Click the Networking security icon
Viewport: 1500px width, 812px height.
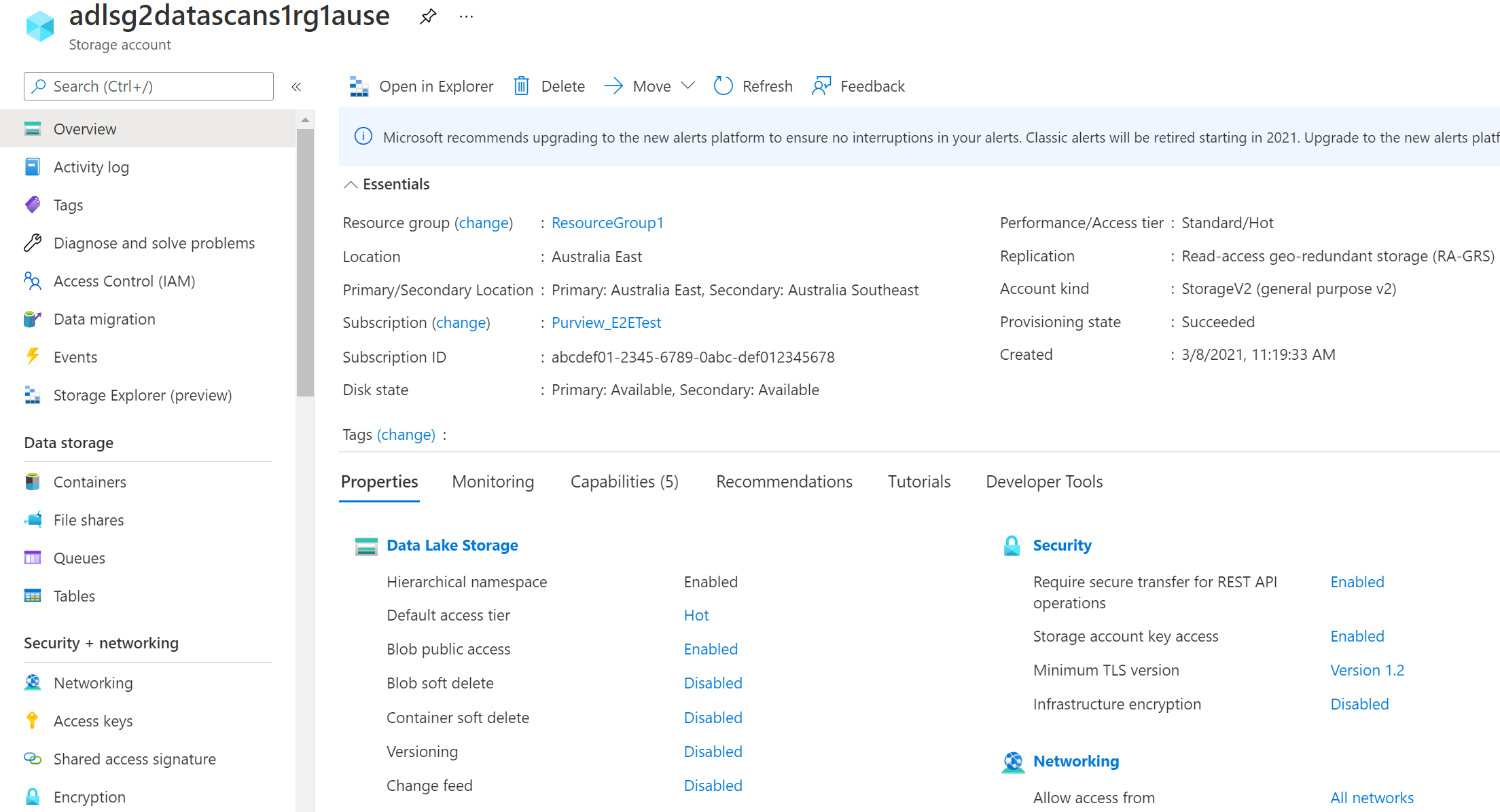click(32, 682)
